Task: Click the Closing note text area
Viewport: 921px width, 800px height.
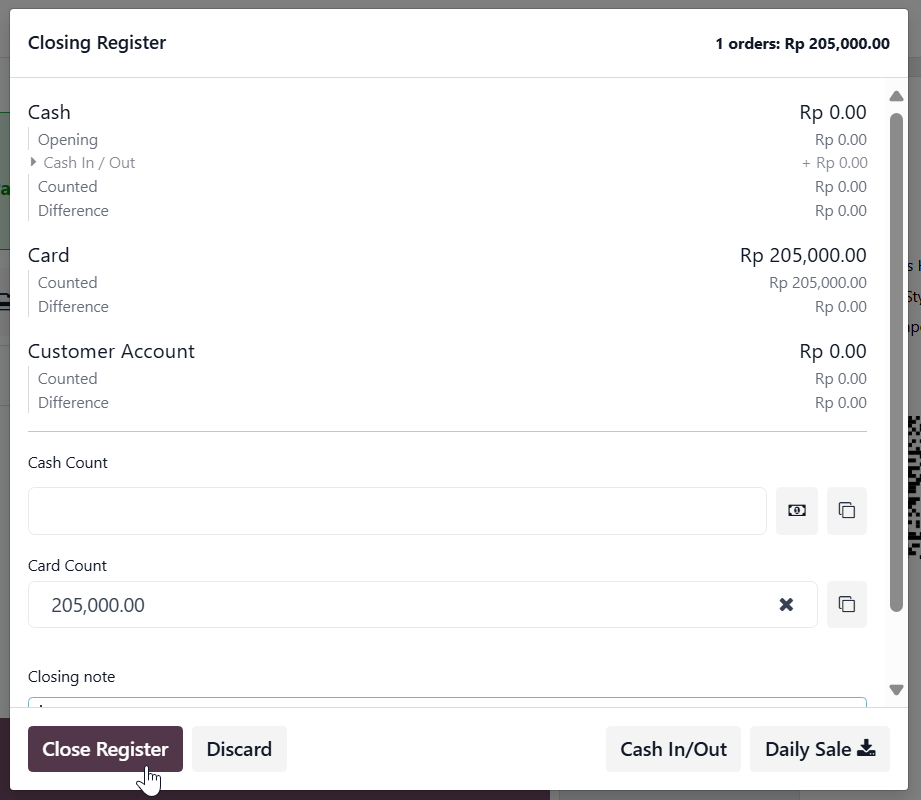Action: 447,702
